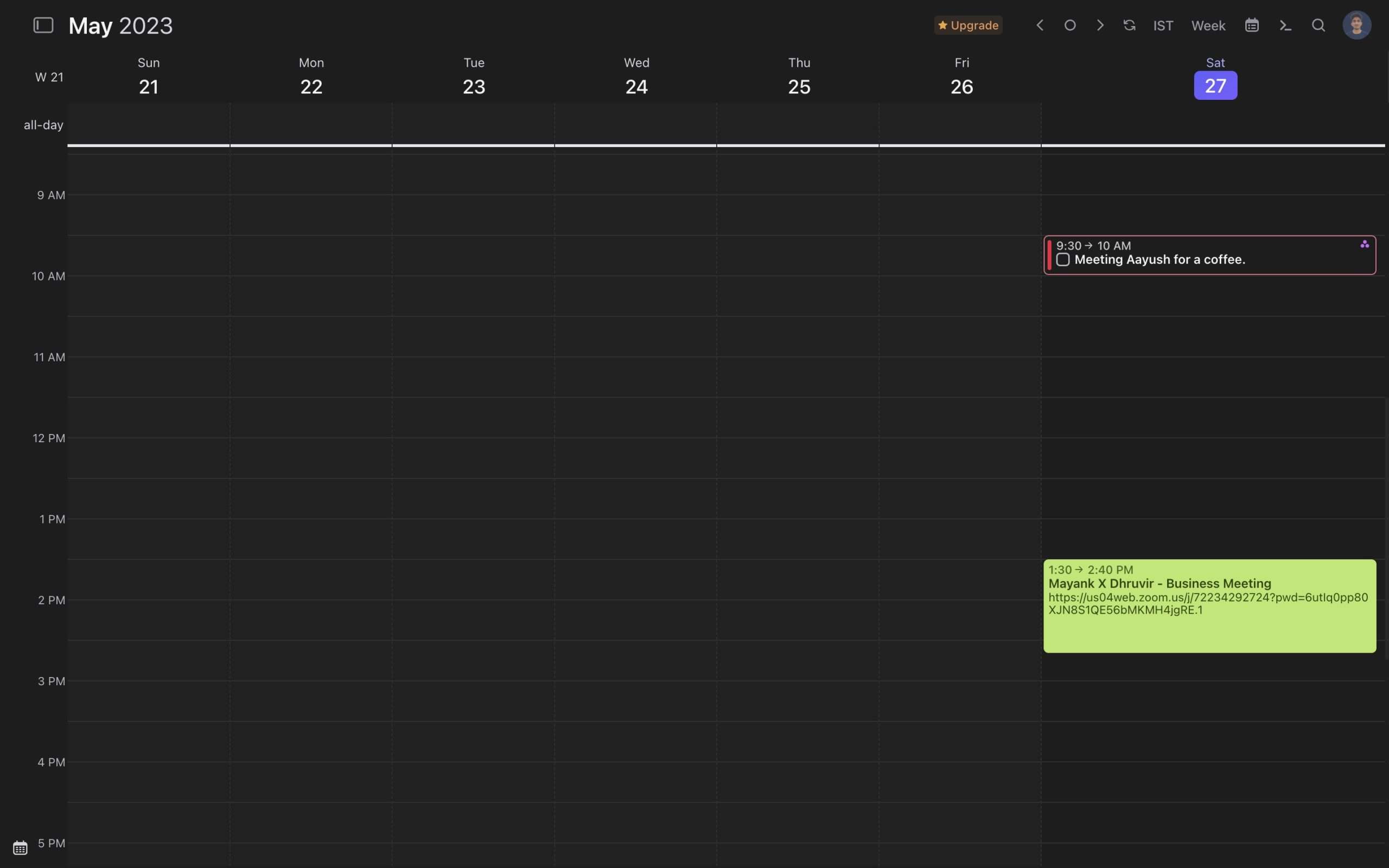Open the command palette icon
The image size is (1389, 868).
tap(1285, 25)
